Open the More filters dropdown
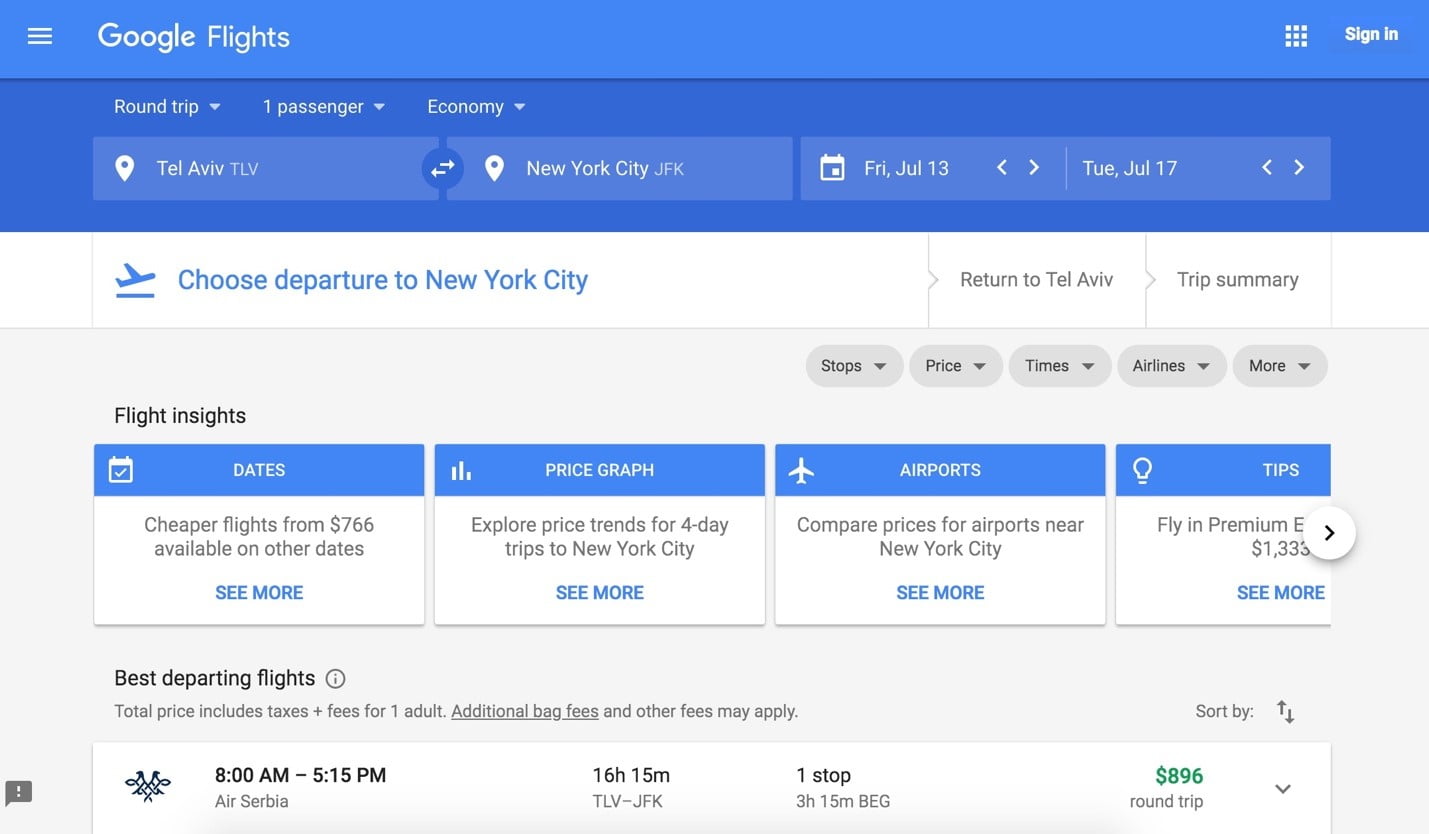The image size is (1429, 834). pos(1280,366)
